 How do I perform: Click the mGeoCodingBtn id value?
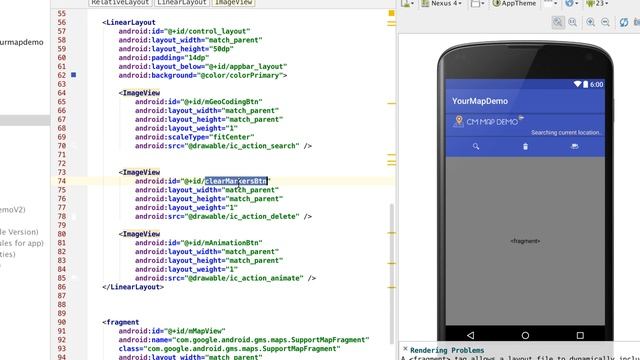coord(221,101)
